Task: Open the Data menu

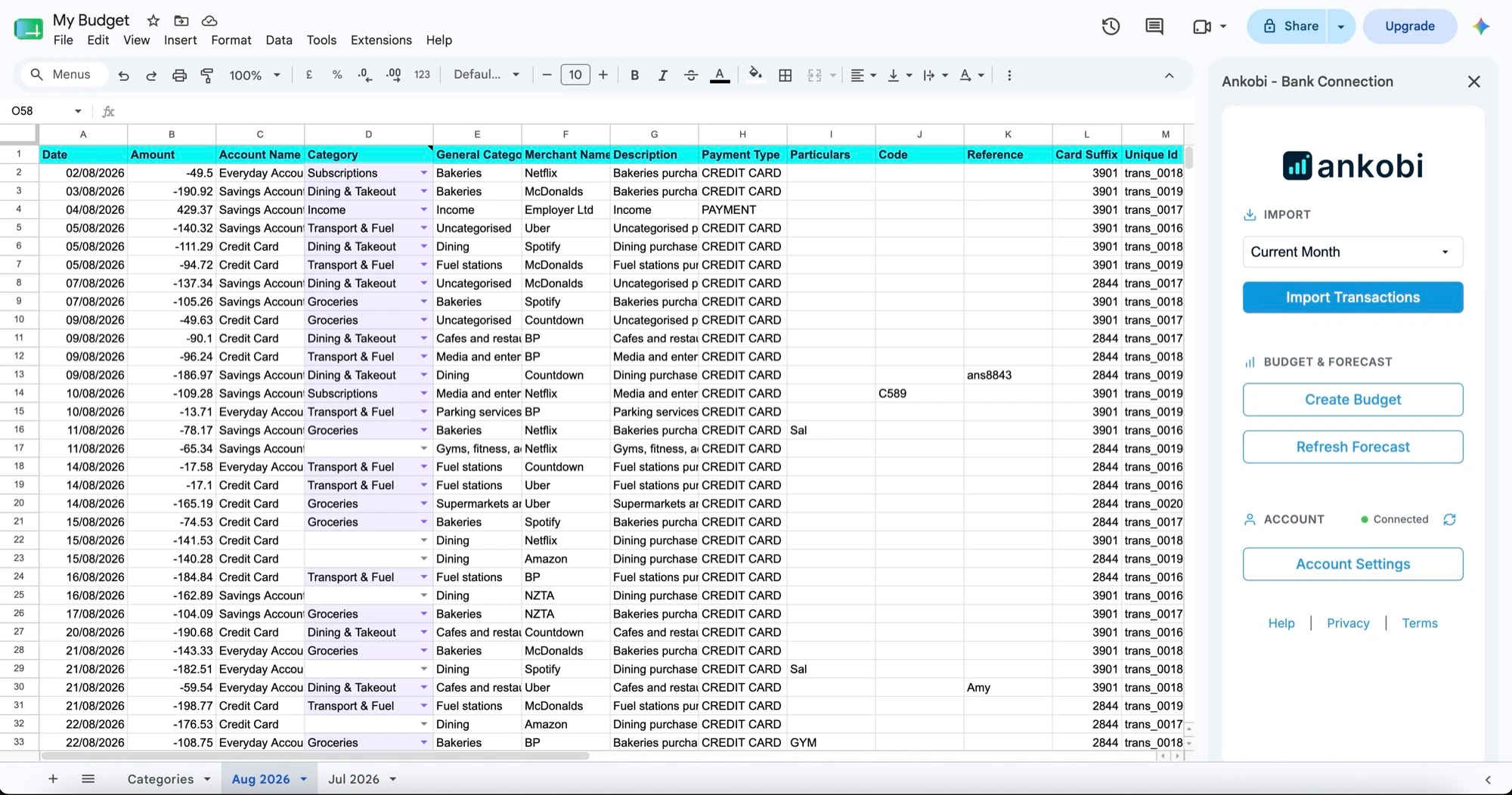Action: [x=279, y=40]
